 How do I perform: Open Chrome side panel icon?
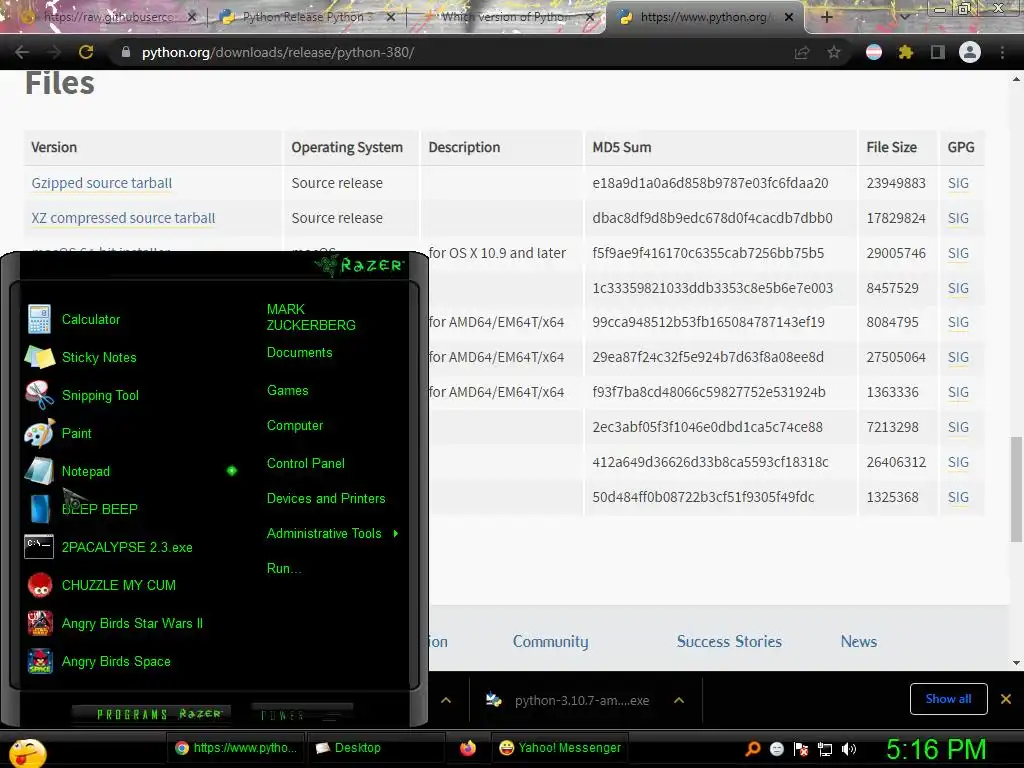(938, 52)
